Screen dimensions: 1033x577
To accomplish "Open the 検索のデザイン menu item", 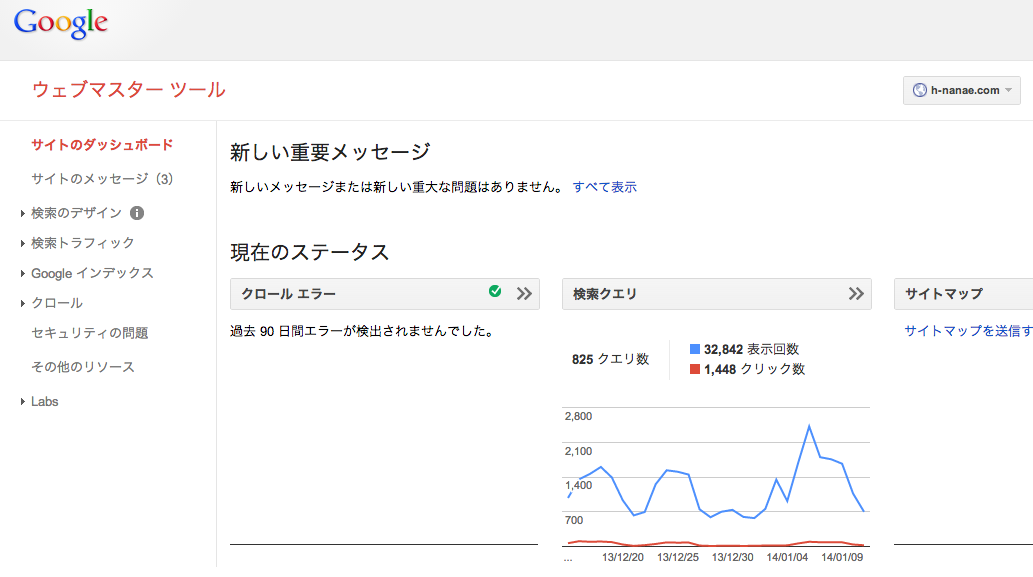I will (76, 213).
